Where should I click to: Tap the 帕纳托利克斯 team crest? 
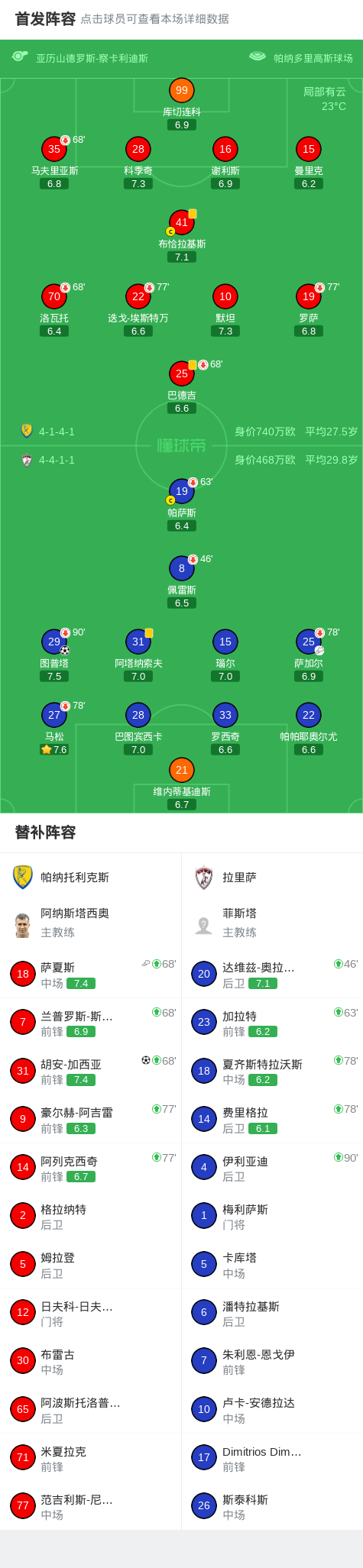23,877
